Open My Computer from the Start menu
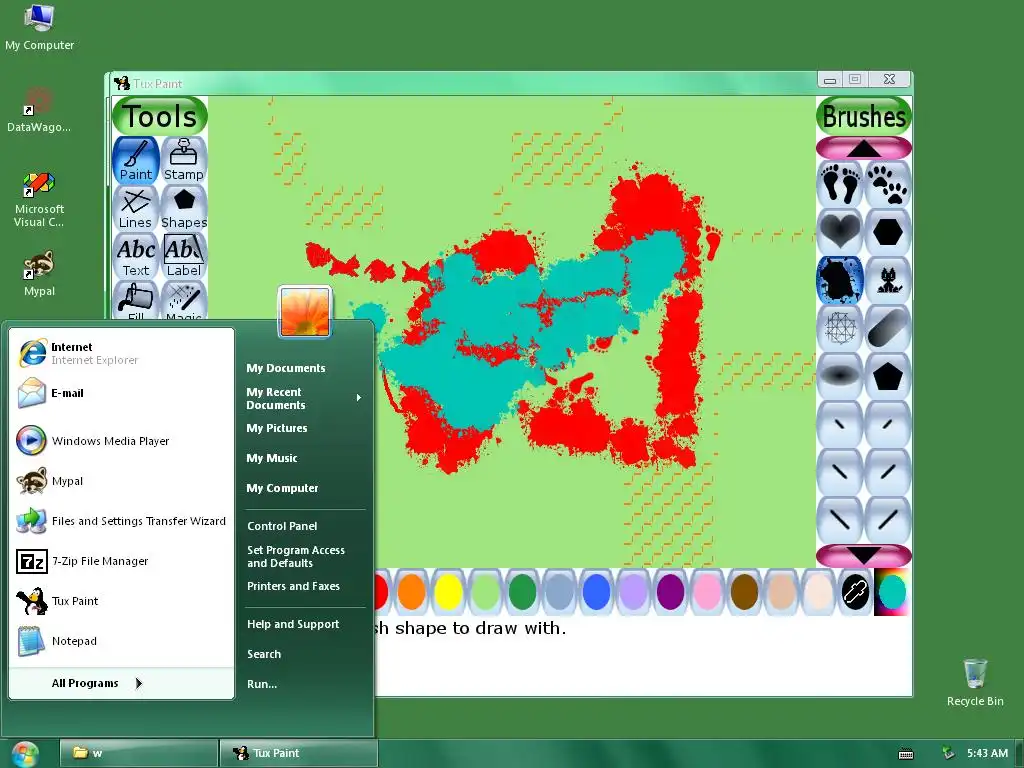 point(303,488)
